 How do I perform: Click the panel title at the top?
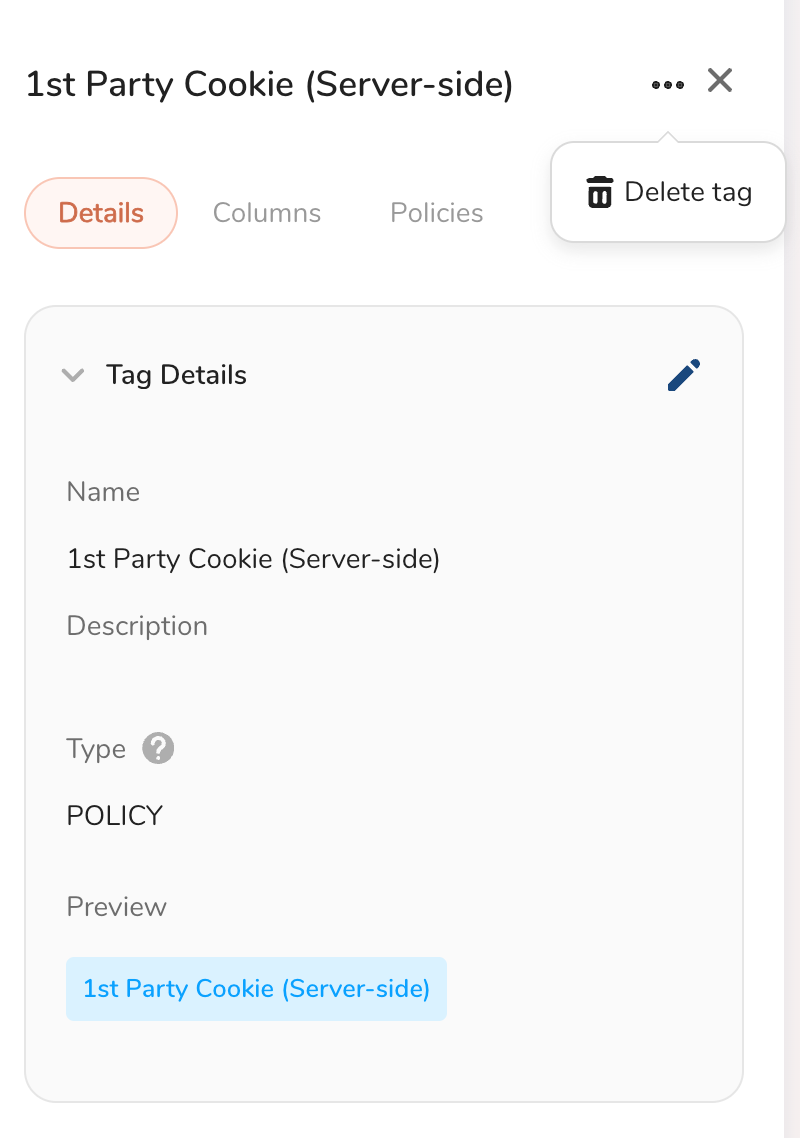pyautogui.click(x=269, y=85)
